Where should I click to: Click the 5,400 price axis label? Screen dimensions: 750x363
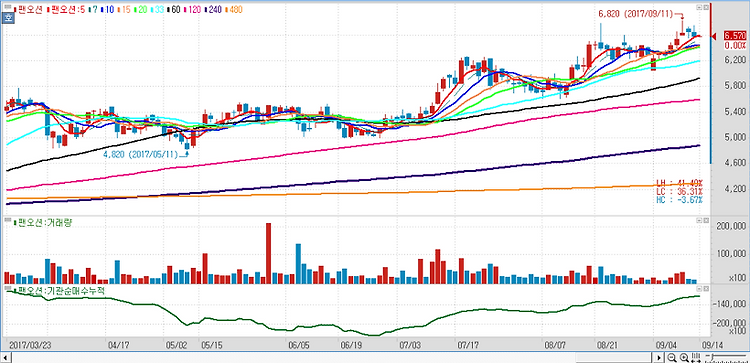736,112
